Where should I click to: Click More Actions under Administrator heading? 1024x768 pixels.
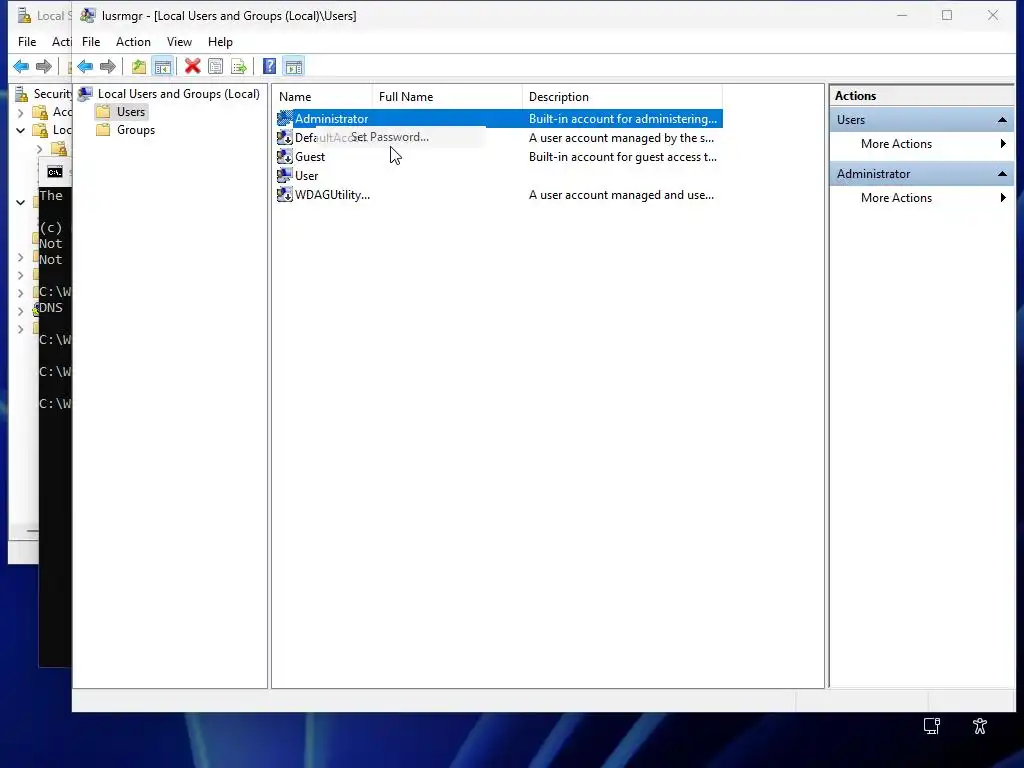coord(896,198)
